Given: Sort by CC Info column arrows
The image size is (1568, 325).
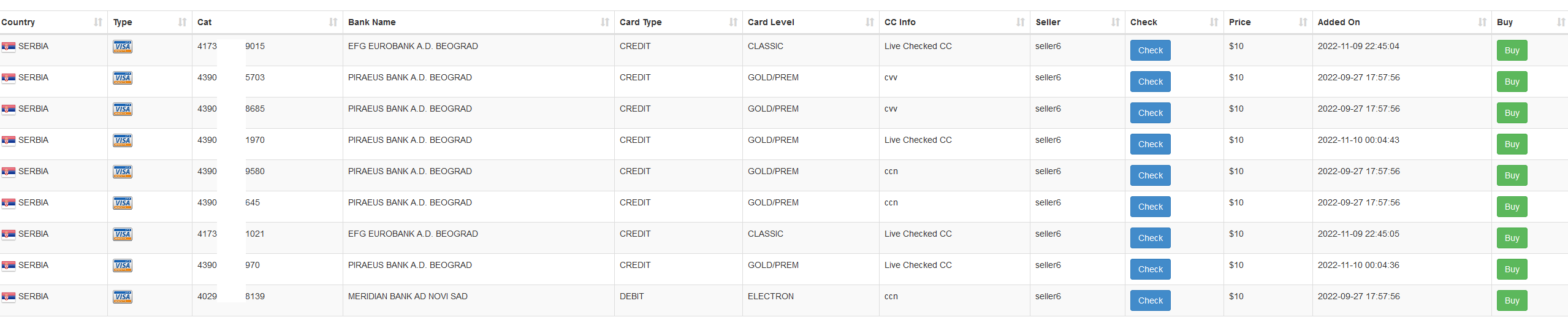Looking at the screenshot, I should click(1020, 22).
